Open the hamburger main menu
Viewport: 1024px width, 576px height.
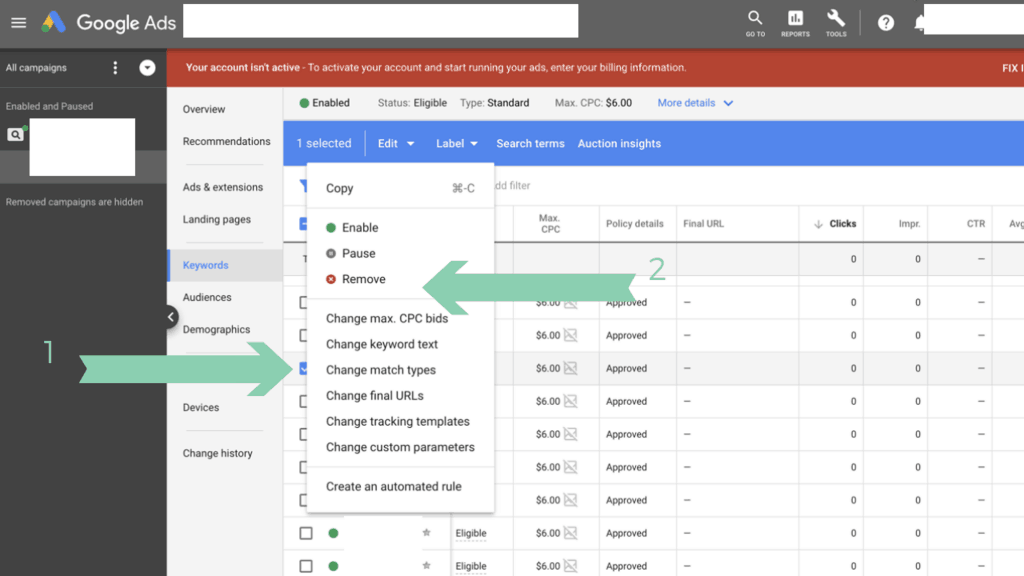(x=18, y=23)
